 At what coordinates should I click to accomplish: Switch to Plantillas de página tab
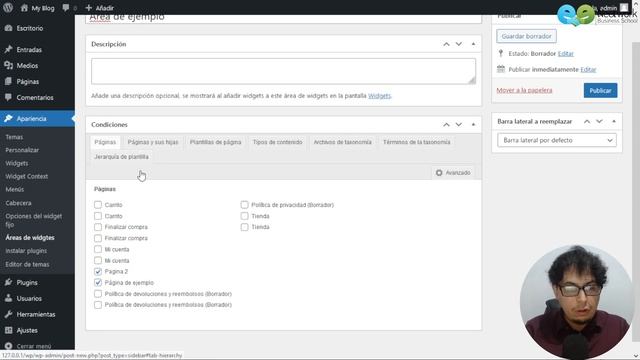coord(216,142)
